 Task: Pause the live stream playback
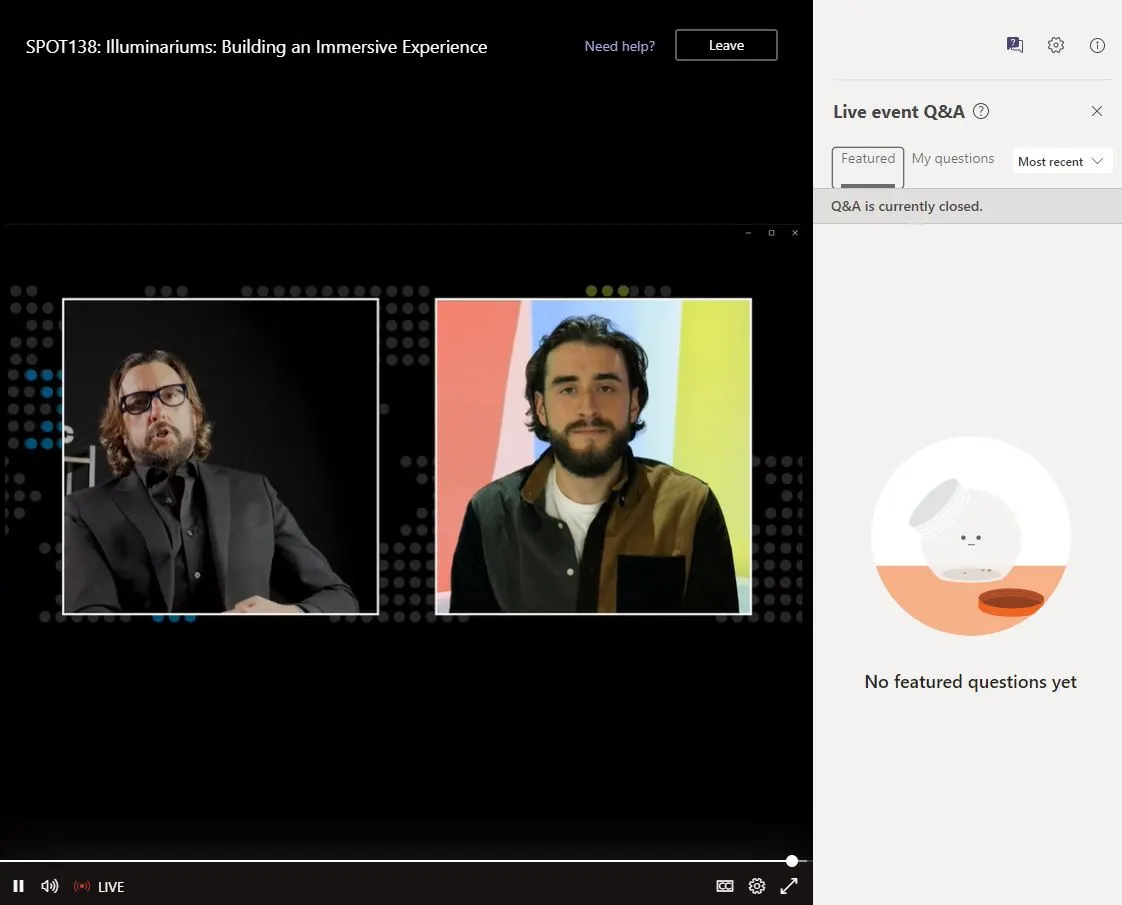click(19, 886)
